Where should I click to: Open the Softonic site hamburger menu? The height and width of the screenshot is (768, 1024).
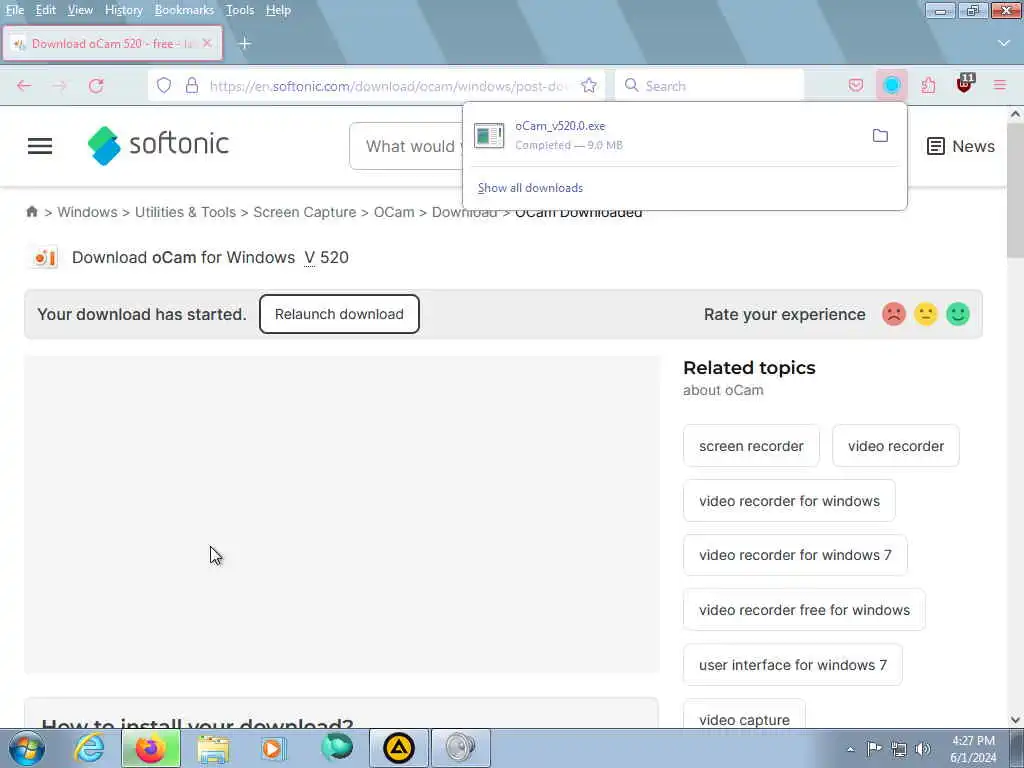click(x=40, y=146)
